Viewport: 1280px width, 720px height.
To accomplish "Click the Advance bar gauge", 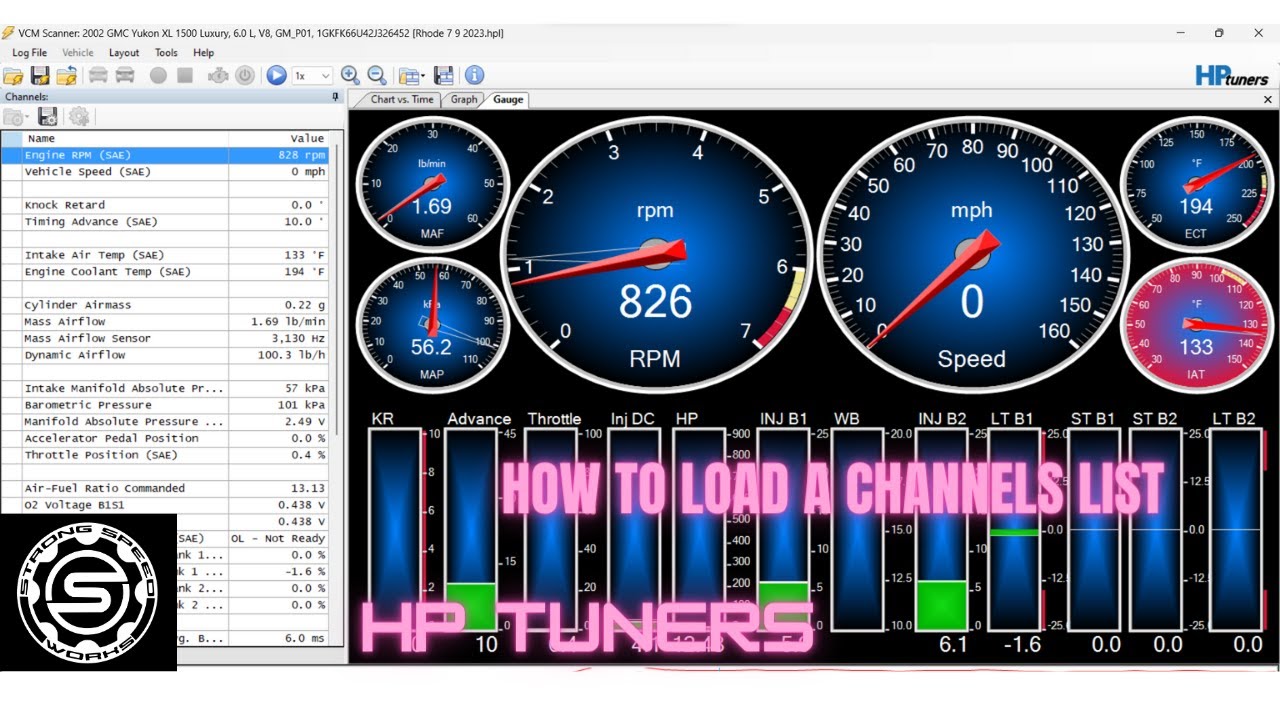I will click(x=473, y=532).
